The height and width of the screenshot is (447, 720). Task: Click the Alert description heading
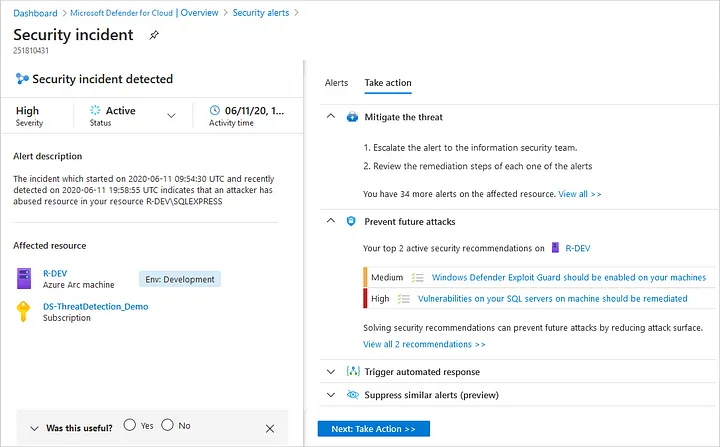click(x=48, y=156)
